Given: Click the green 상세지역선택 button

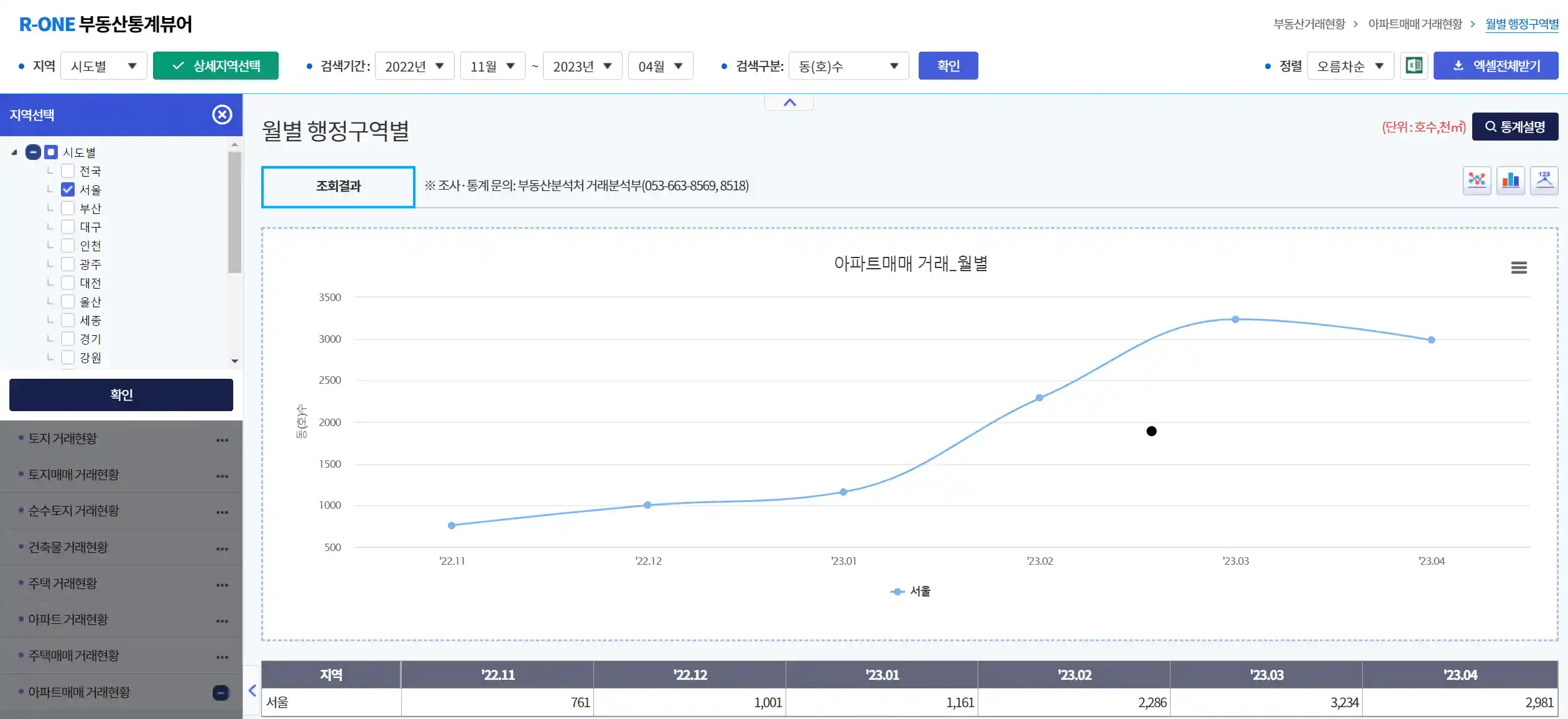Looking at the screenshot, I should click(215, 66).
